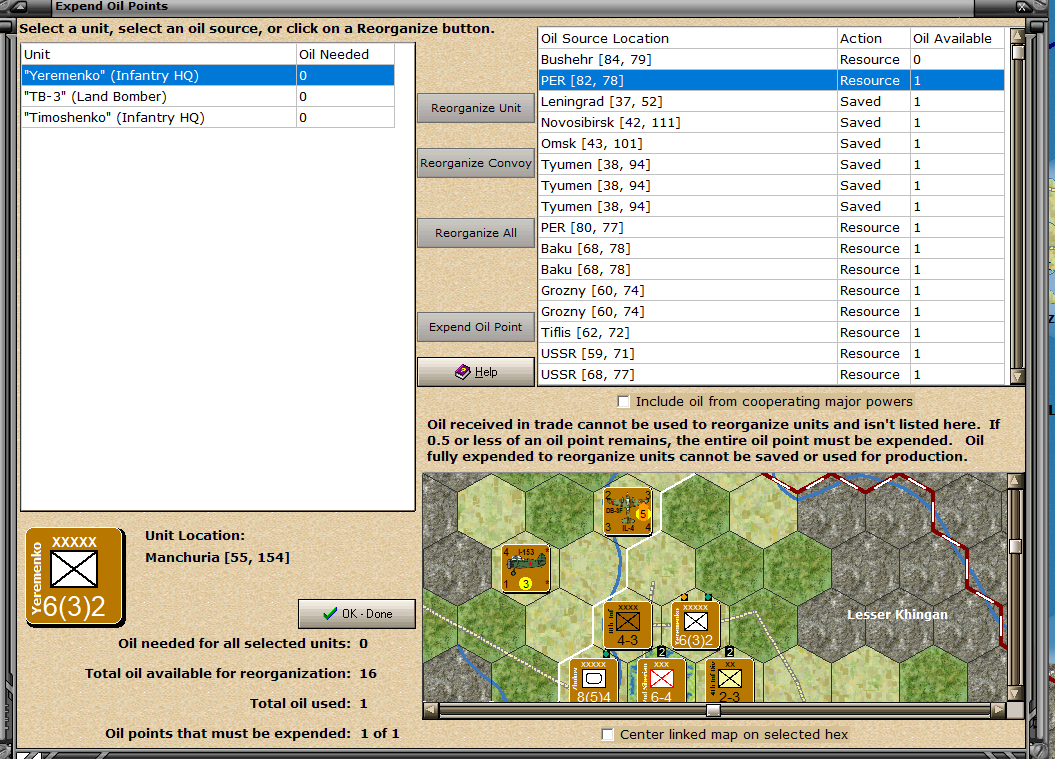Select the 8(5)4 armor HQ counter on map
The image size is (1055, 759).
(x=593, y=680)
